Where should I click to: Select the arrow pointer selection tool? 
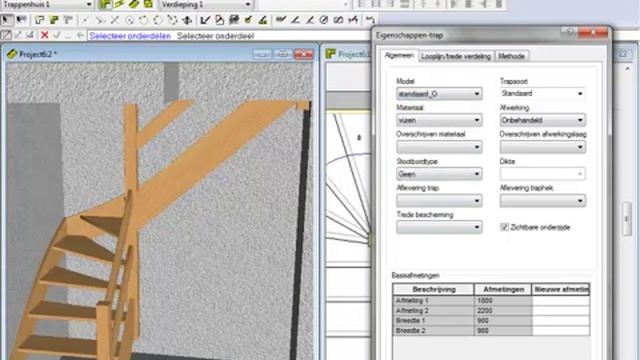(x=7, y=20)
